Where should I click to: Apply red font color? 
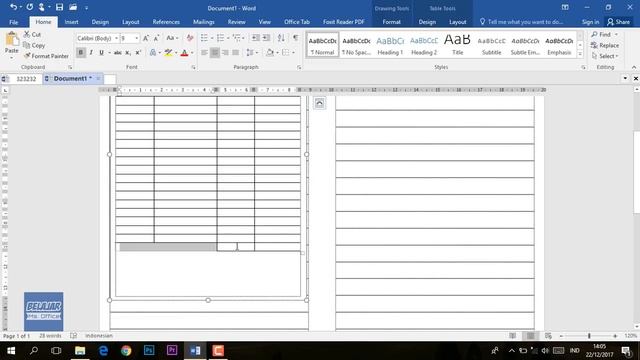pos(184,53)
